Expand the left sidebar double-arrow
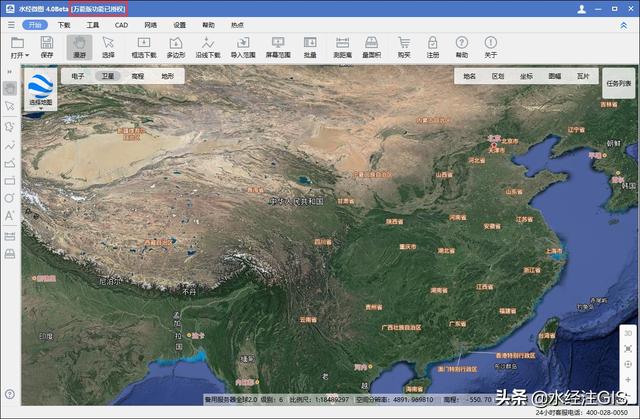The height and width of the screenshot is (419, 640). click(9, 72)
